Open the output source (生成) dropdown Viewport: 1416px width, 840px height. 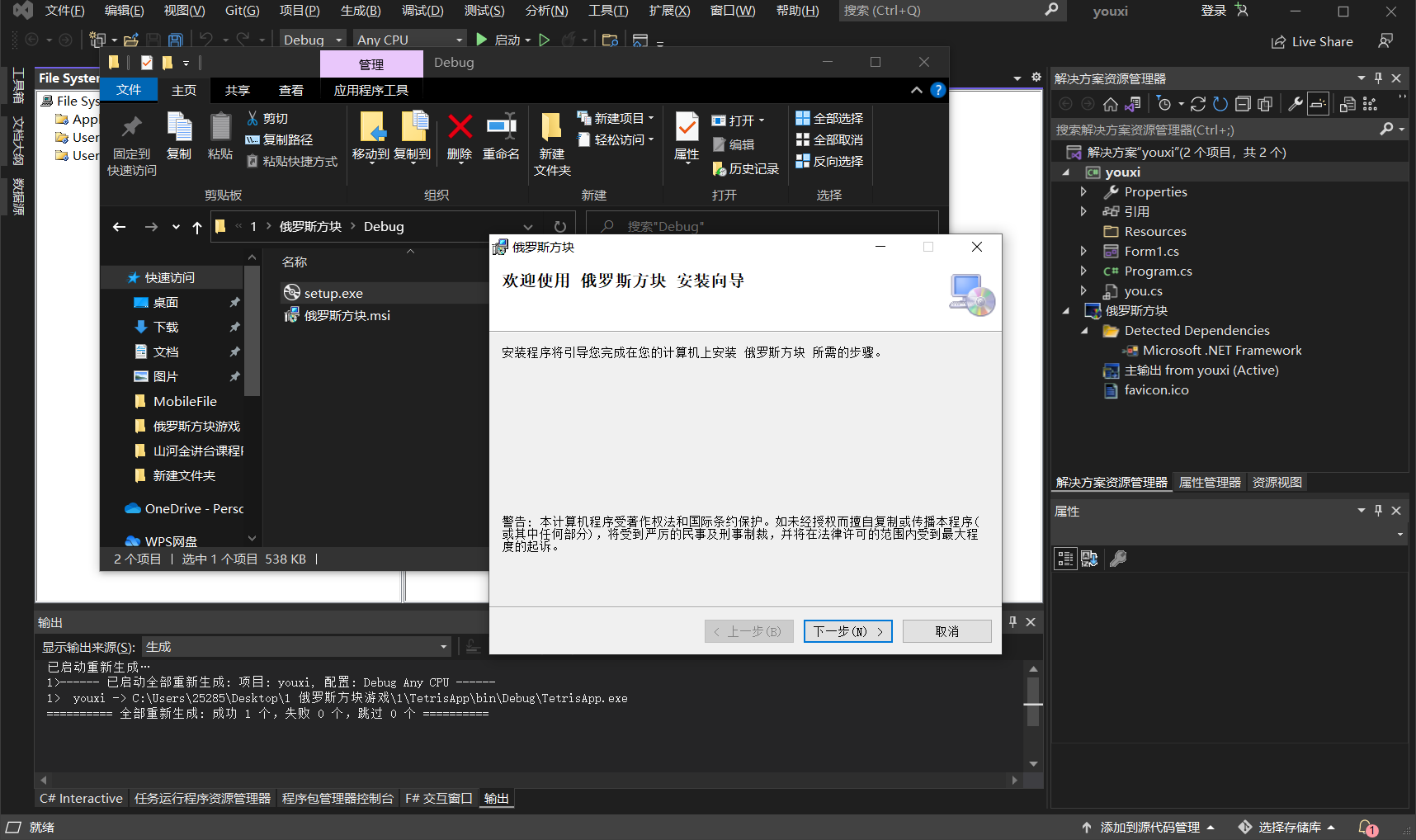297,647
